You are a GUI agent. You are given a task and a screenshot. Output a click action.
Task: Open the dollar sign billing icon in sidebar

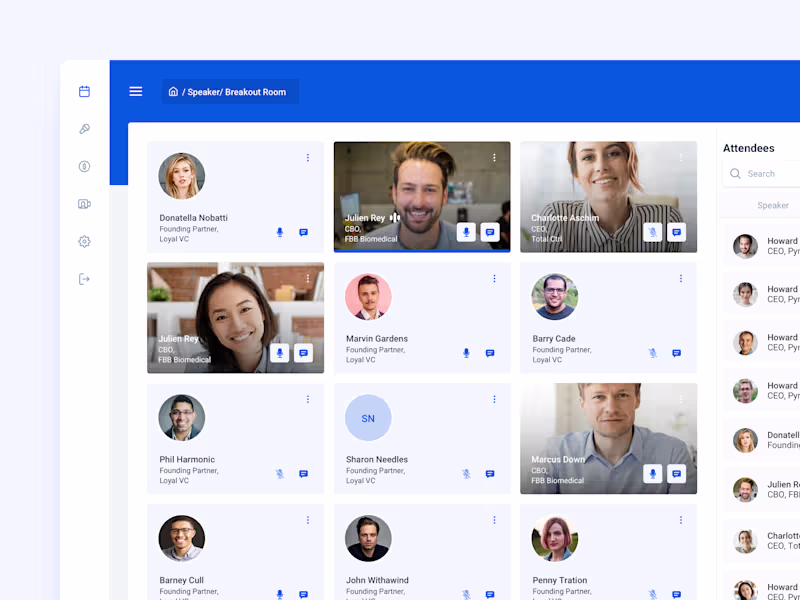(84, 166)
